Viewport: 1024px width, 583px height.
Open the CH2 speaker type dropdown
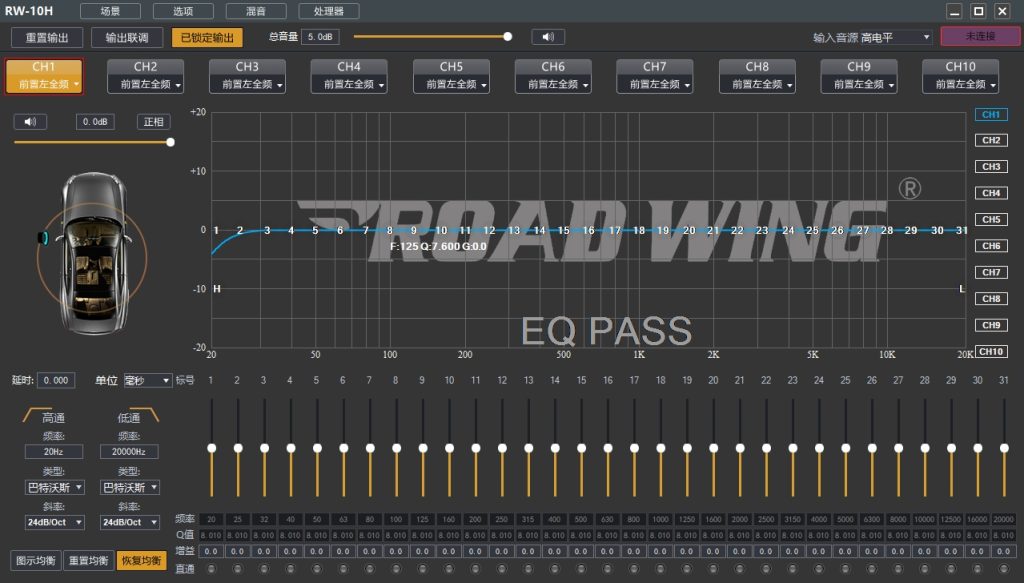tap(145, 84)
